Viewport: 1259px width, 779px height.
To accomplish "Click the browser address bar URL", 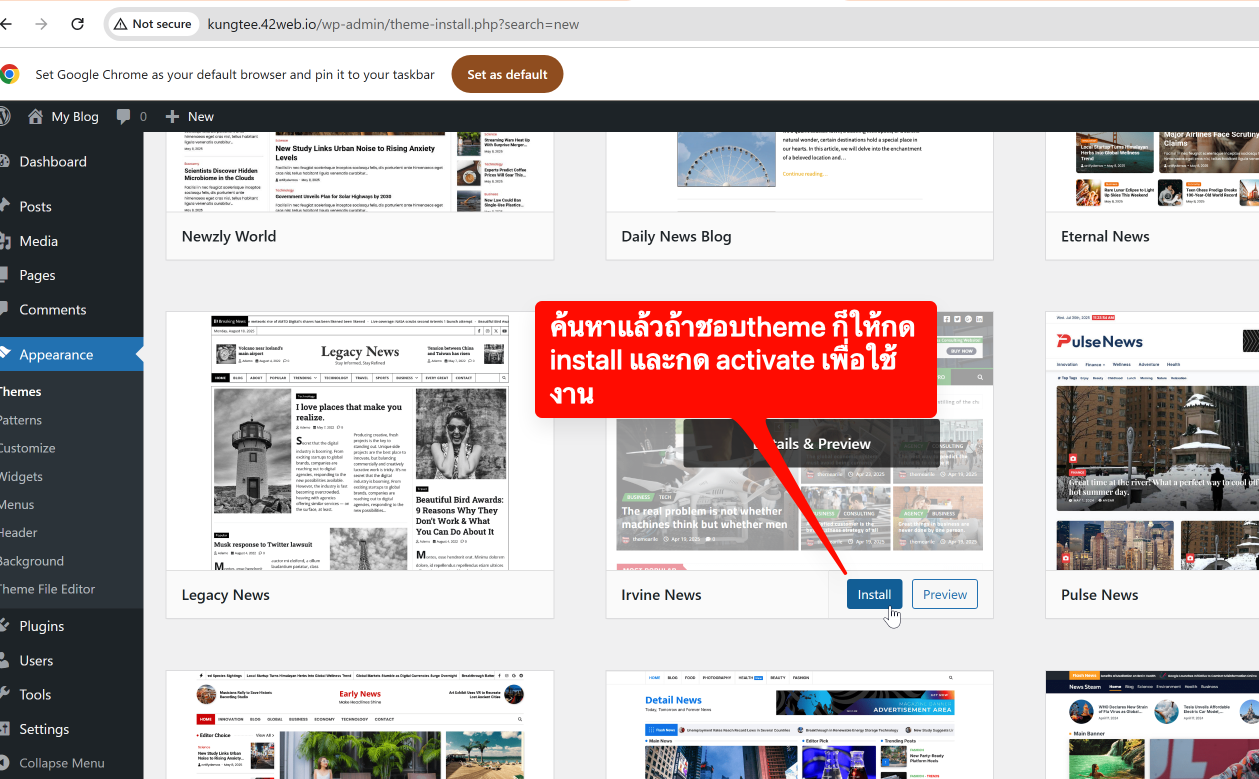I will pos(393,24).
